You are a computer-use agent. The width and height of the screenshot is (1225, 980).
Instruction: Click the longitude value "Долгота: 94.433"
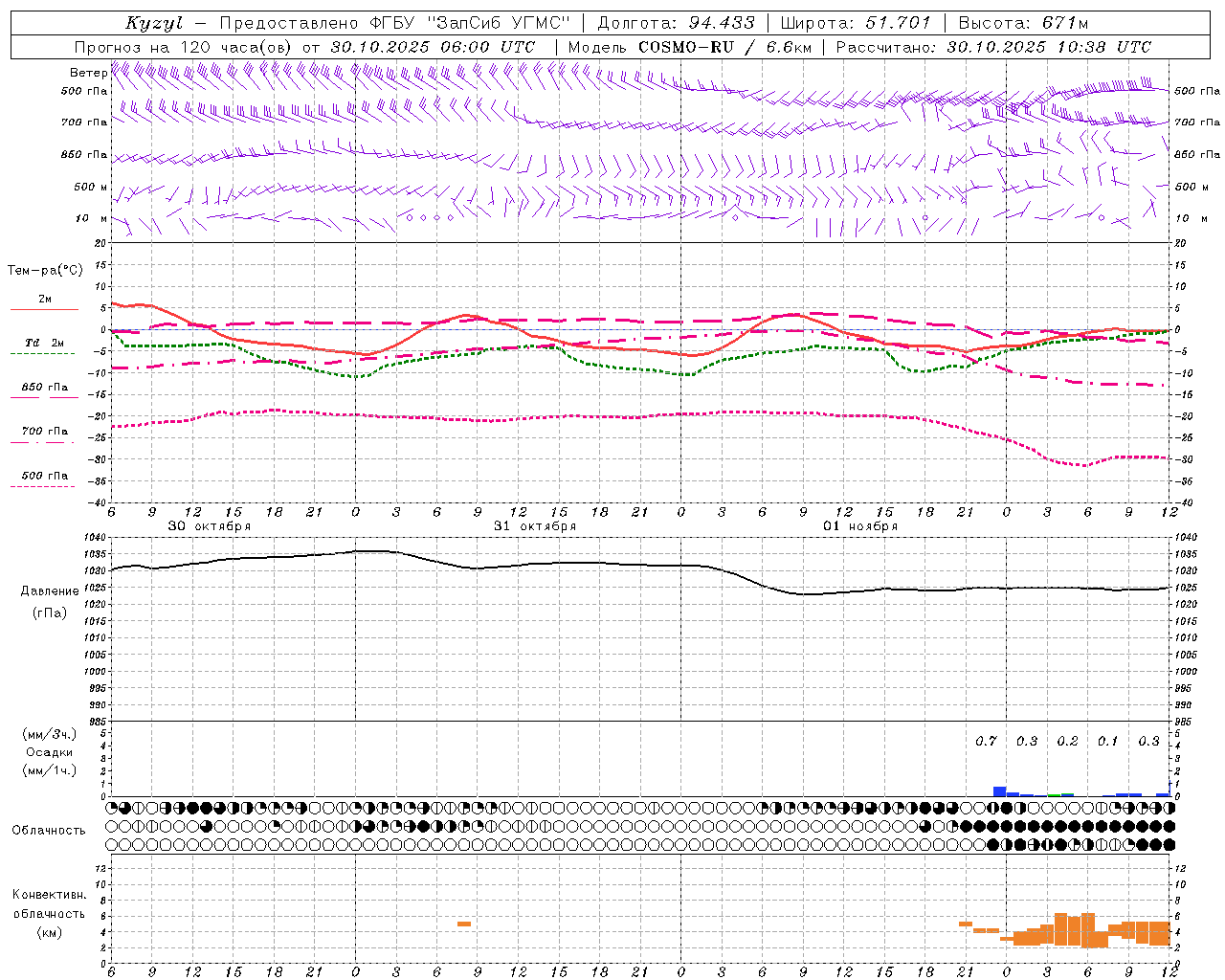pos(676,23)
